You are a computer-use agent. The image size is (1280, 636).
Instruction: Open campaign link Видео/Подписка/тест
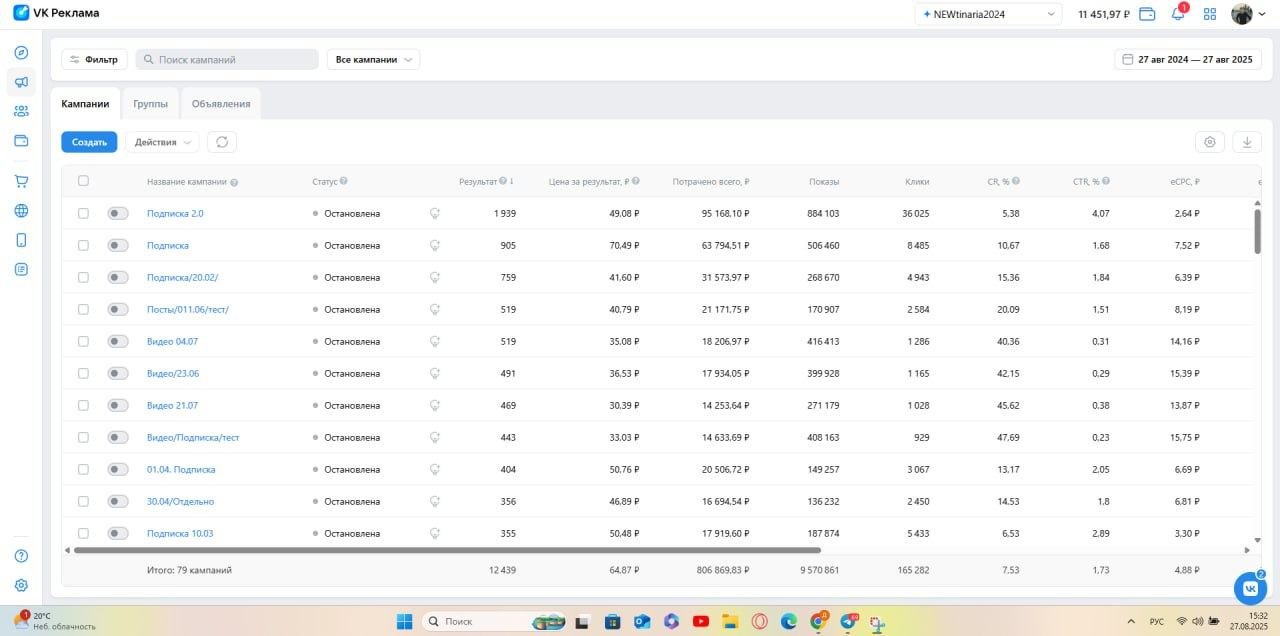193,437
